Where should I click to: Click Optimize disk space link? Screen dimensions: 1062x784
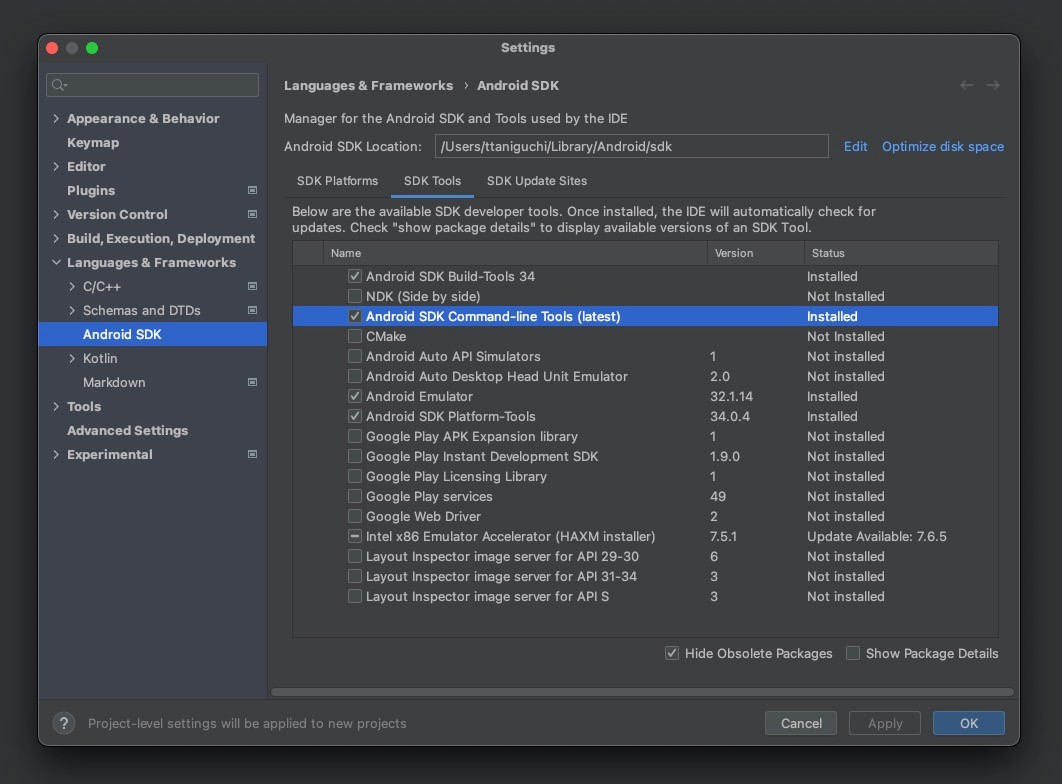tap(943, 146)
